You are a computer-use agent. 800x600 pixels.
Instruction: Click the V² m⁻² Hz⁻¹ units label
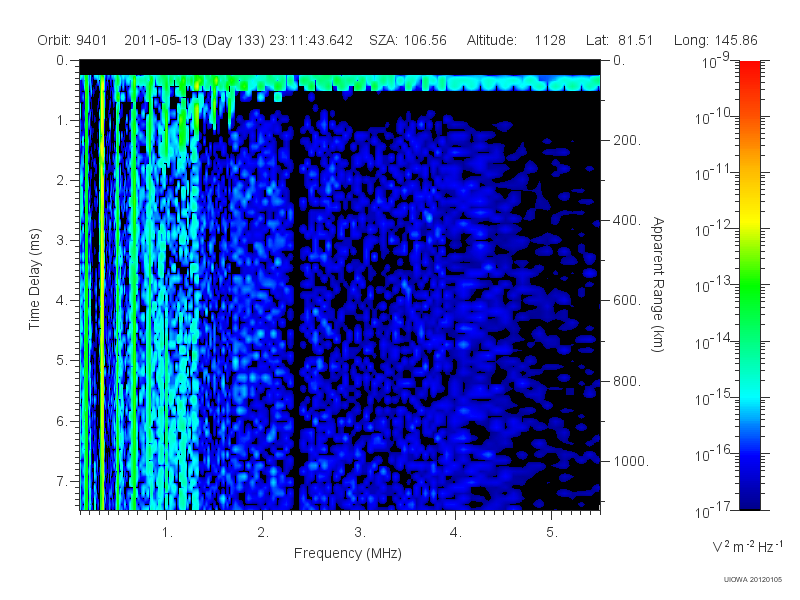(747, 546)
